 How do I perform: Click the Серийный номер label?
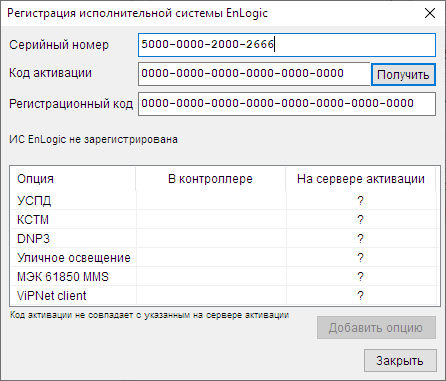click(x=59, y=45)
